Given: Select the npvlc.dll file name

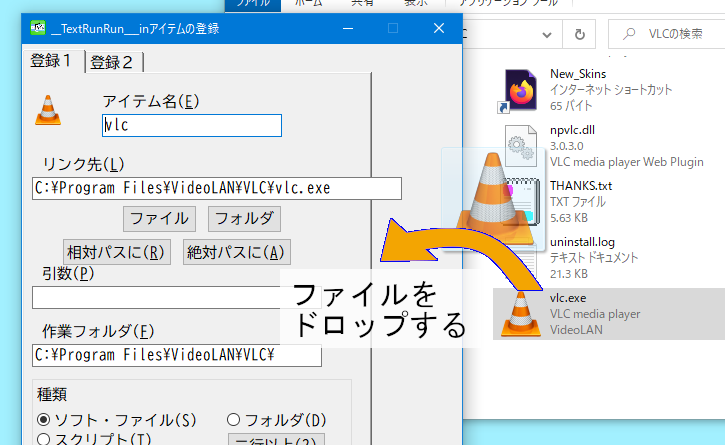Looking at the screenshot, I should [572, 130].
